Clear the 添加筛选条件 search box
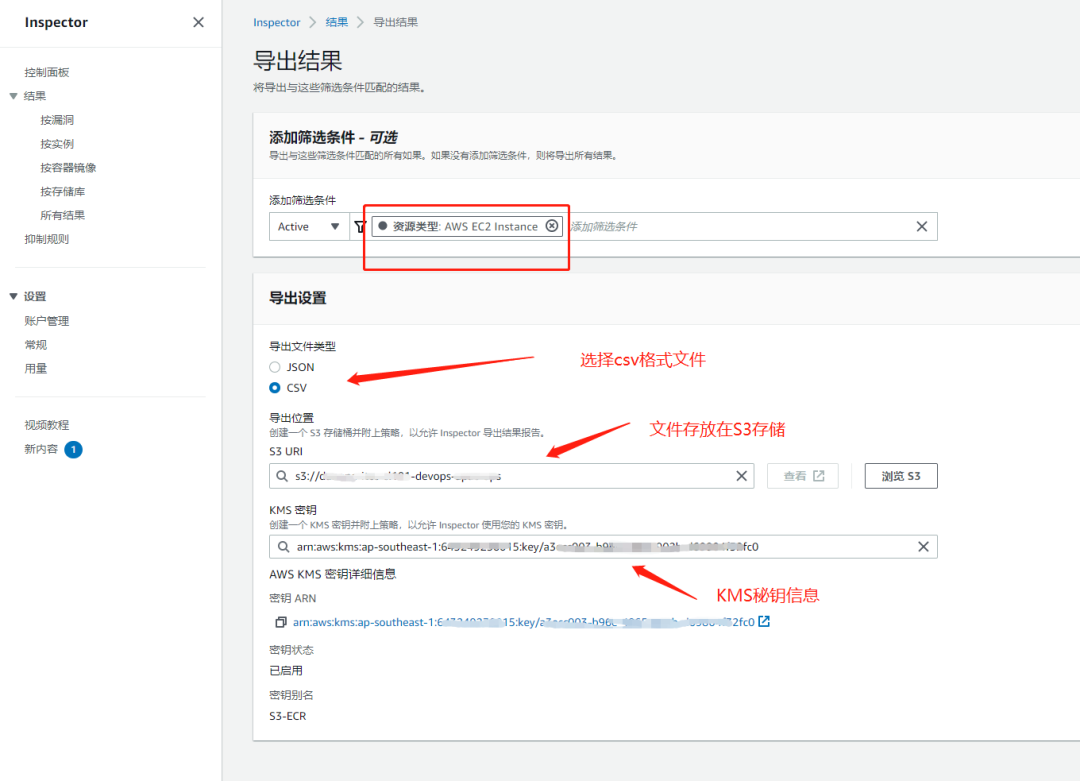Screen dimensions: 1080x781 [921, 226]
